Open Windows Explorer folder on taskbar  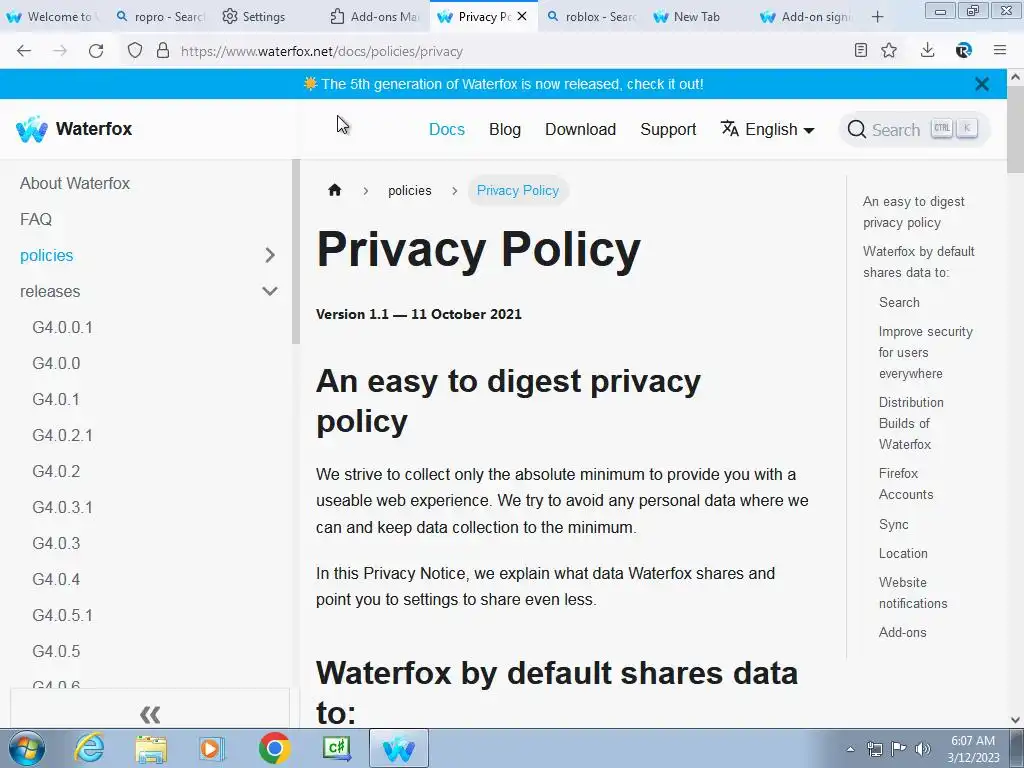coord(151,748)
